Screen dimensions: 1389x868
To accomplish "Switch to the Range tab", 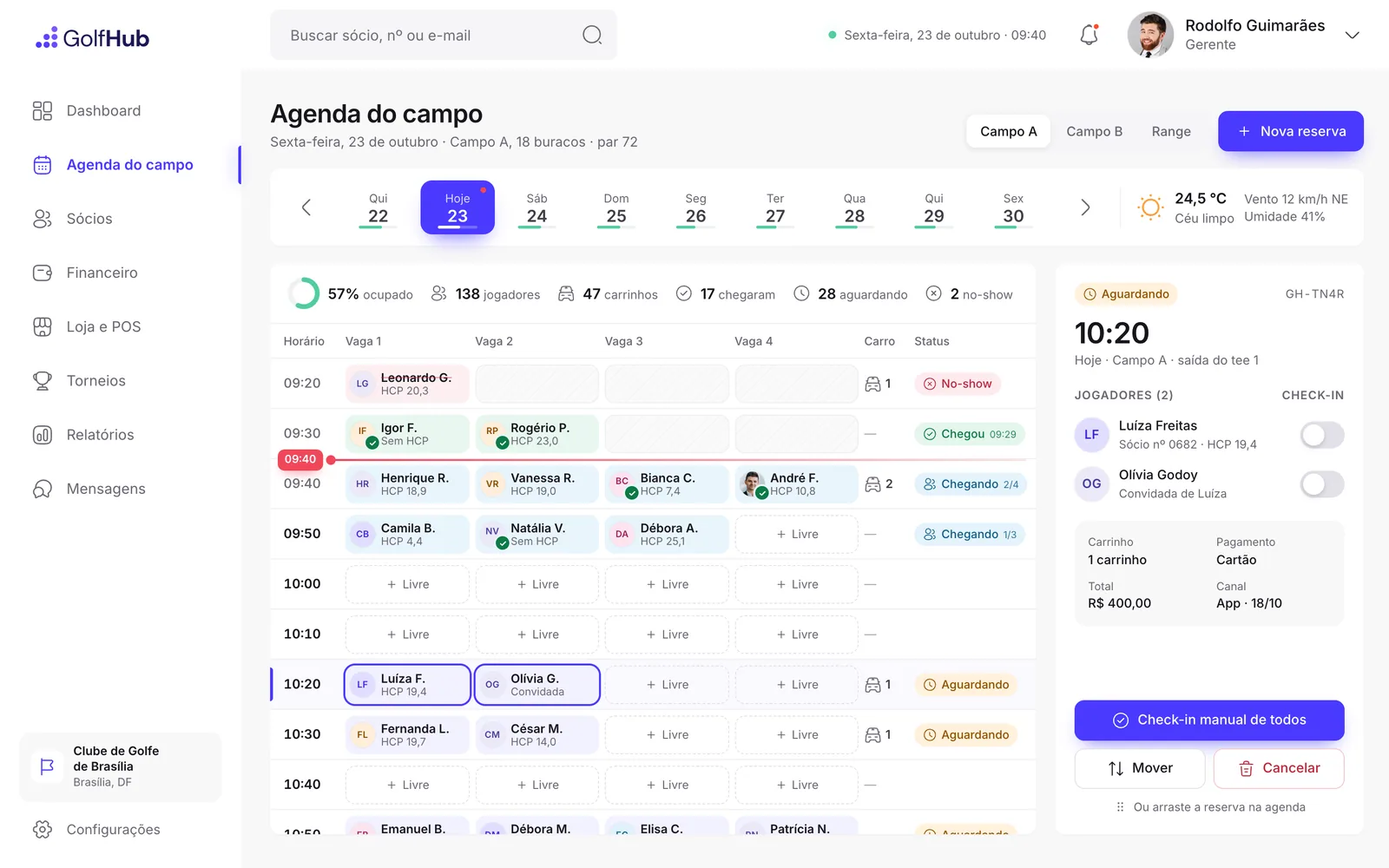I will pyautogui.click(x=1171, y=131).
